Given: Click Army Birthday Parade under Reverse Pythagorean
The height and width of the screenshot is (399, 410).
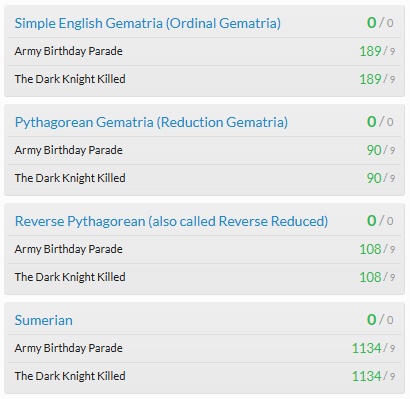Looking at the screenshot, I should coord(68,249).
